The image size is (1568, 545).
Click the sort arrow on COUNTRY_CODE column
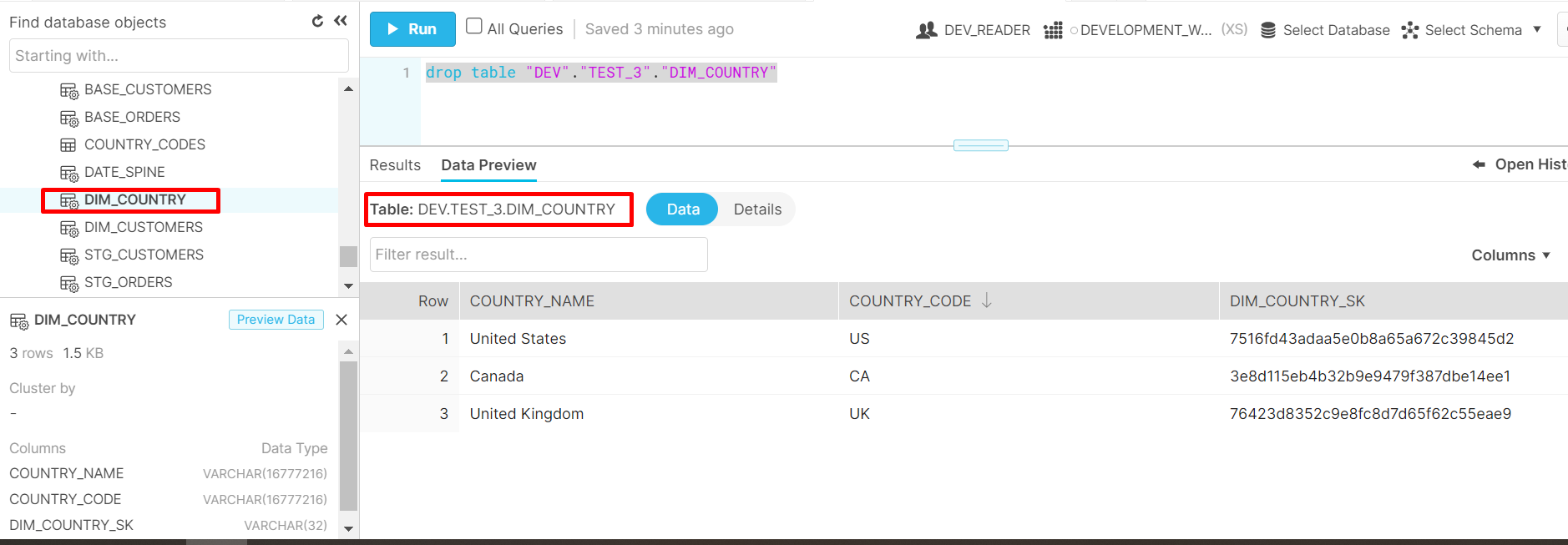987,300
